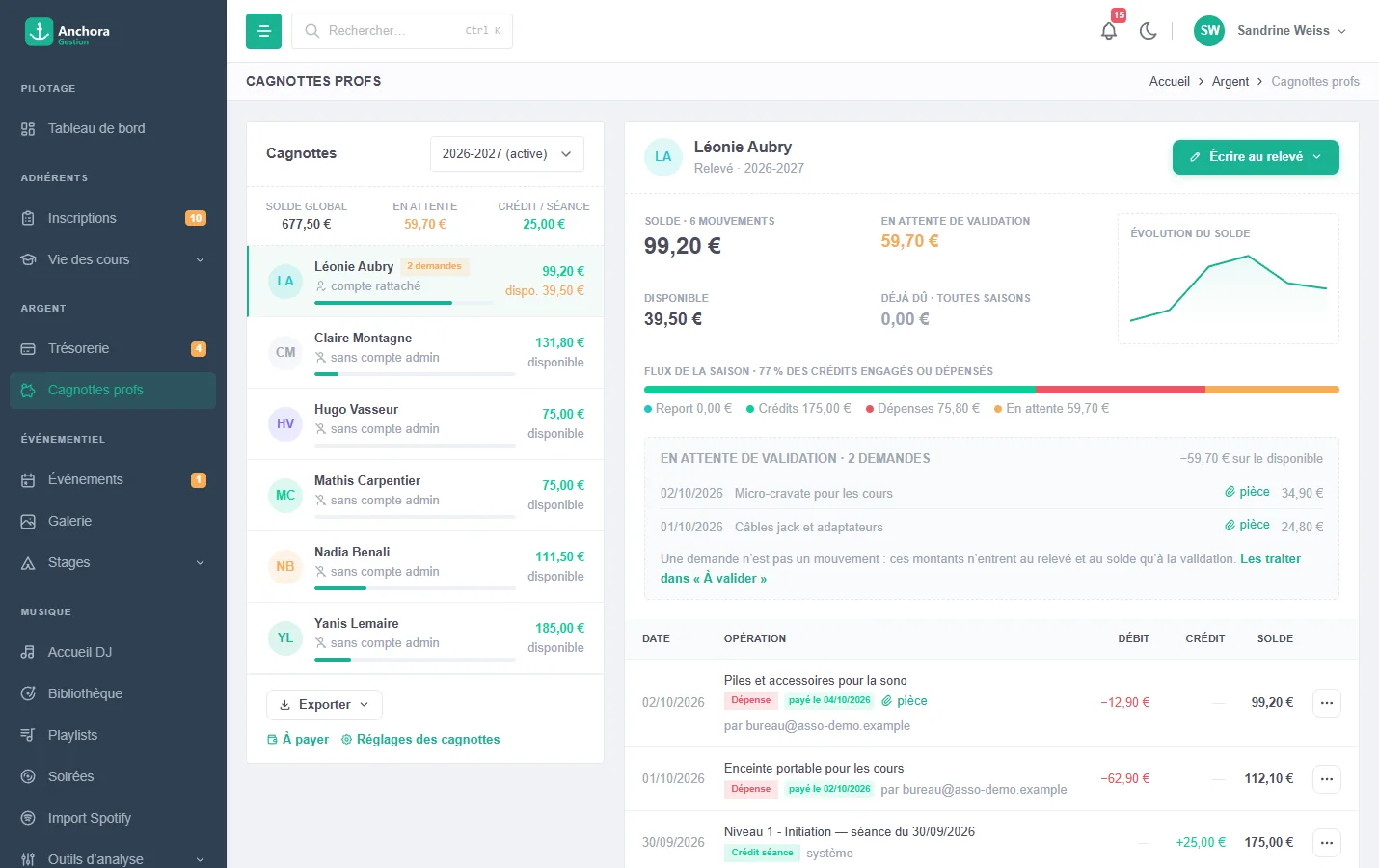
Task: Select Claire Montagne cagnotte row
Action: 425,353
